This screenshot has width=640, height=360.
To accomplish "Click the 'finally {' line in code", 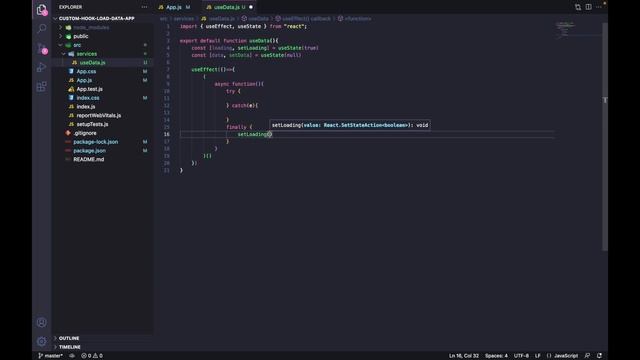I will click(x=239, y=127).
